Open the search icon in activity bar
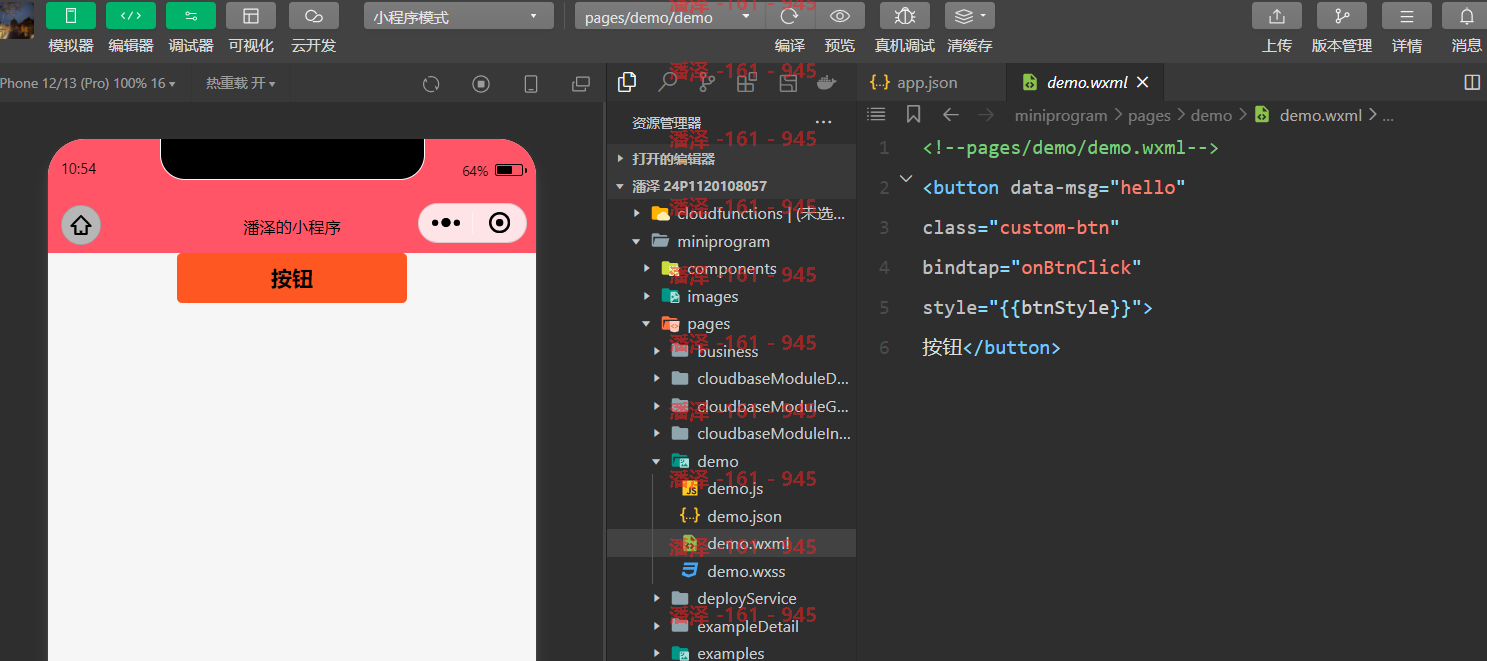 (667, 82)
